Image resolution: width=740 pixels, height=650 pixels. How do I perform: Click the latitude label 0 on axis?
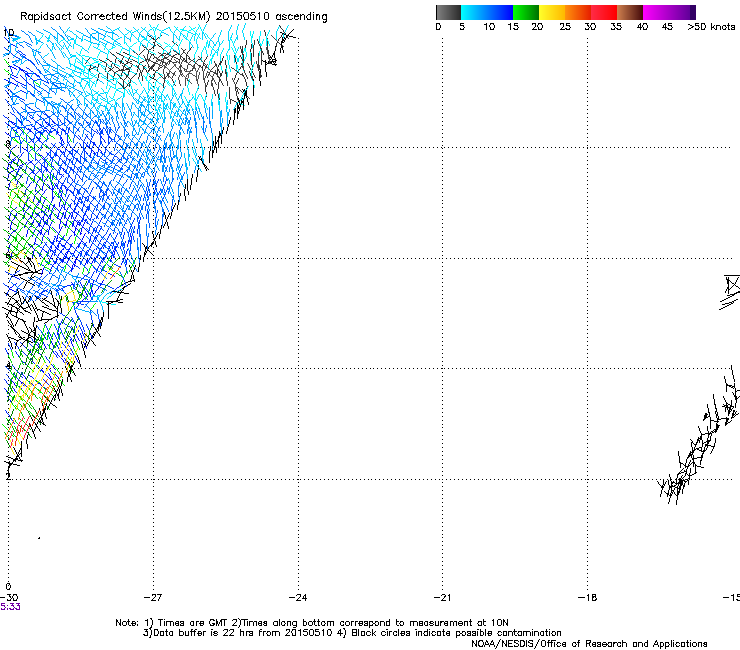click(8, 587)
